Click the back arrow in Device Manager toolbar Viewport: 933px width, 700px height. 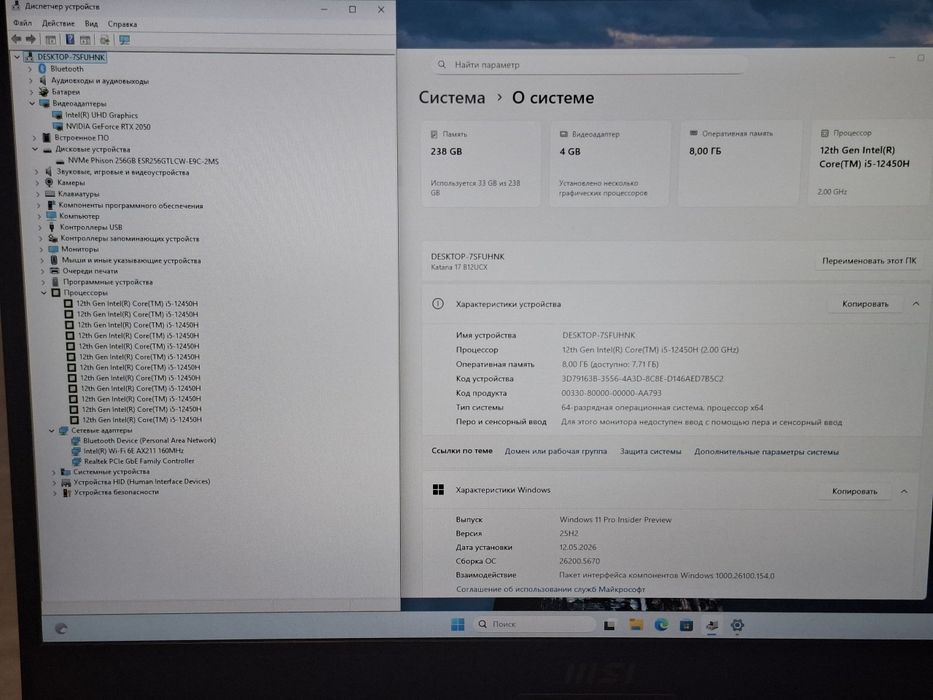pos(16,39)
